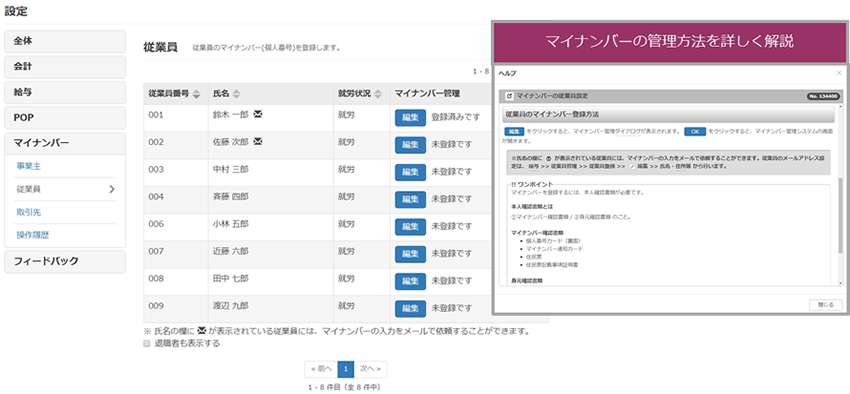
Task: Sort by 従業員番号 column arrows
Action: [x=196, y=94]
